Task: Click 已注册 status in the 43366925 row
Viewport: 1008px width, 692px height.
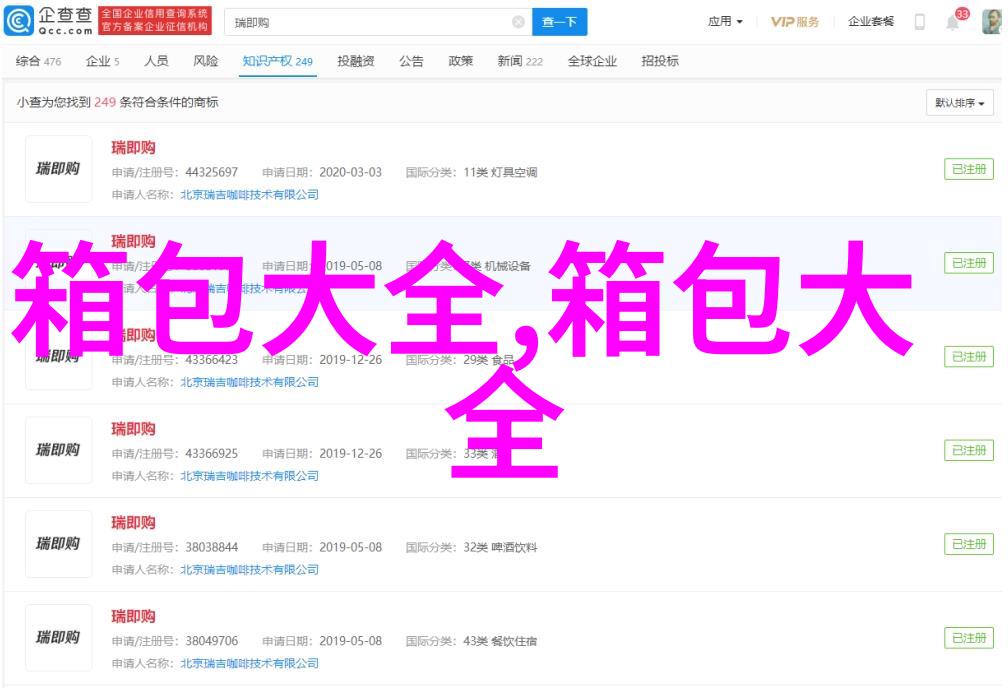Action: (969, 450)
